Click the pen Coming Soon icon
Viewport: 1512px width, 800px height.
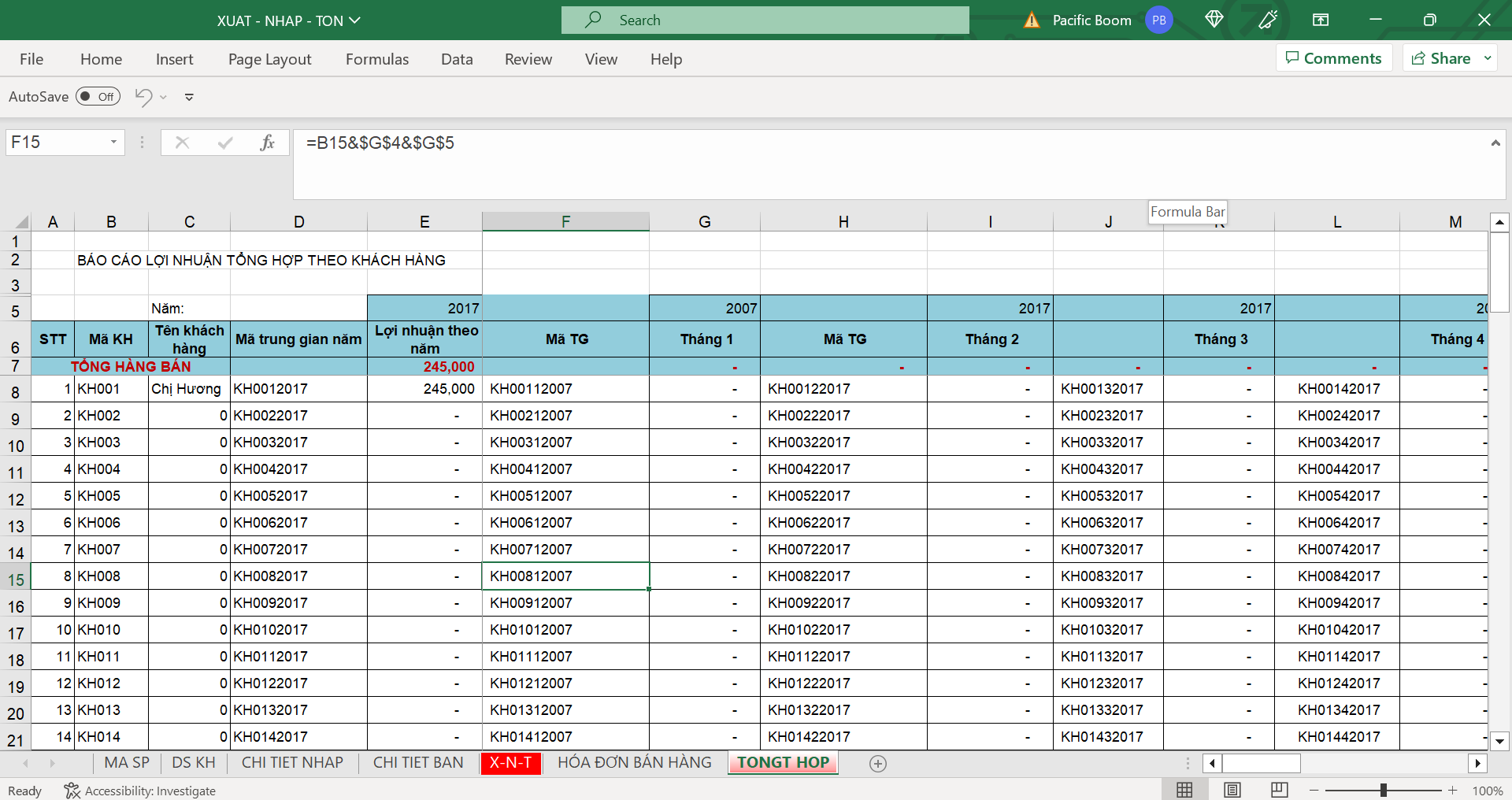[x=1268, y=20]
